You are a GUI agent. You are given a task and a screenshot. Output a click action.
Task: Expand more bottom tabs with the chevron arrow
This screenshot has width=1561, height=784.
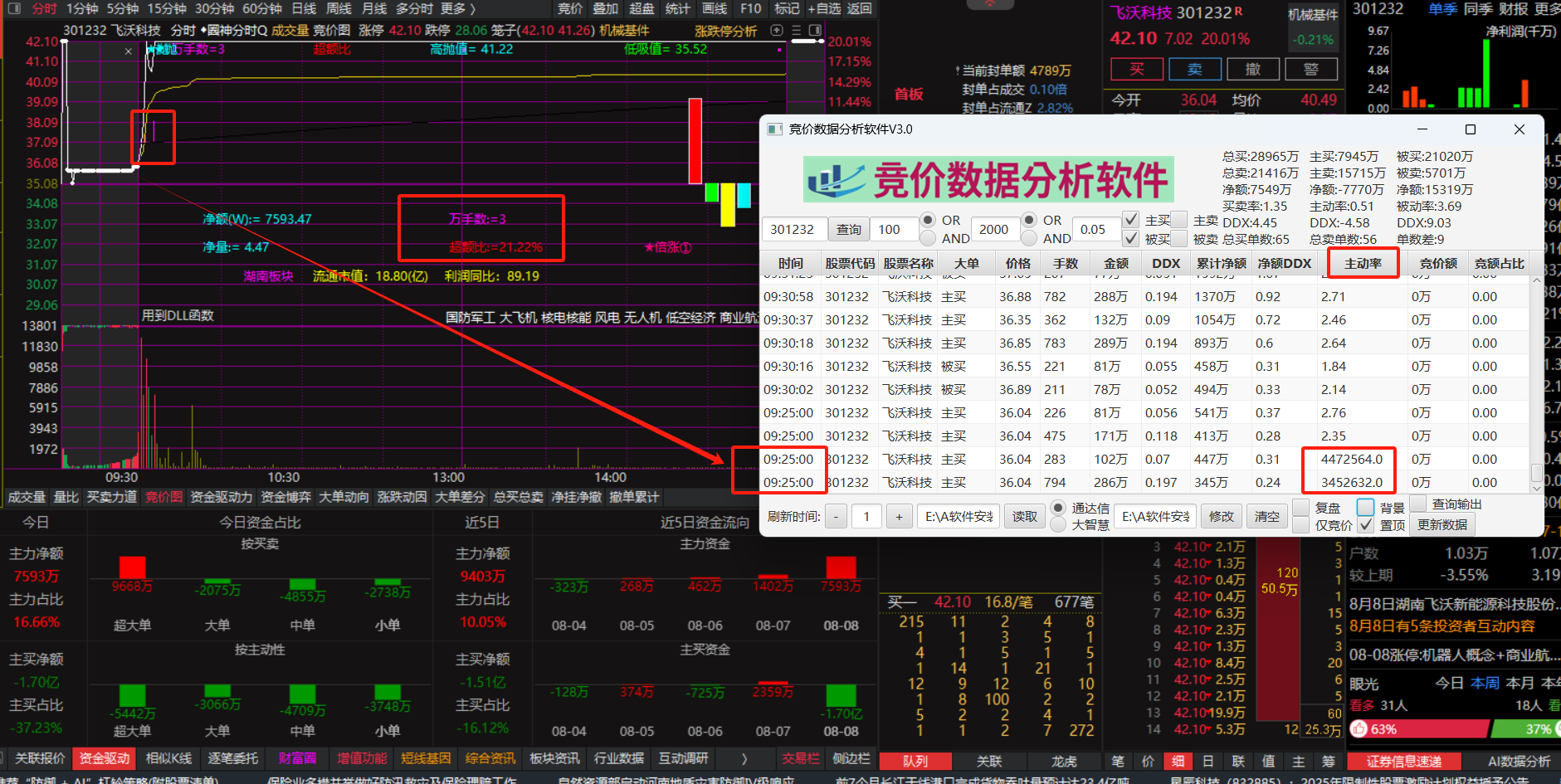pos(744,758)
